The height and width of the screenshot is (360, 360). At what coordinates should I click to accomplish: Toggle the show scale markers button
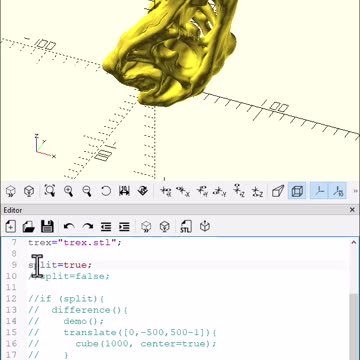pyautogui.click(x=338, y=191)
